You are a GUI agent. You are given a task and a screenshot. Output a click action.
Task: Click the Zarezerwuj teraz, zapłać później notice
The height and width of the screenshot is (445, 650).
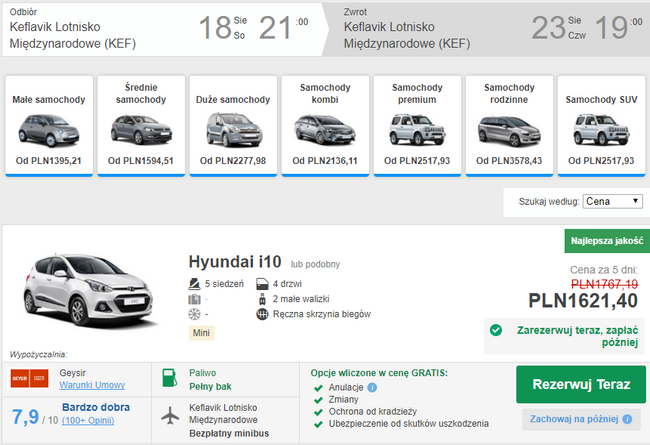pos(564,336)
